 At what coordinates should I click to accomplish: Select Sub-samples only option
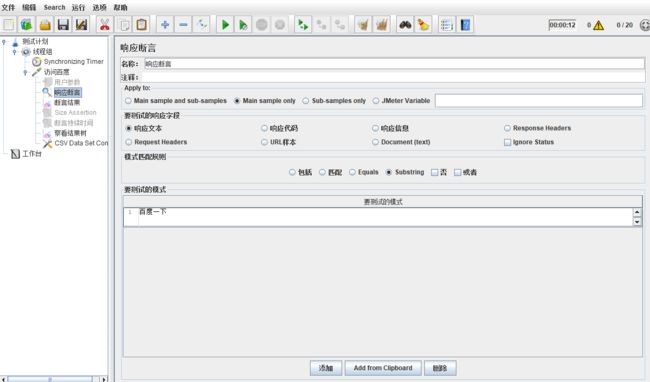(x=306, y=101)
